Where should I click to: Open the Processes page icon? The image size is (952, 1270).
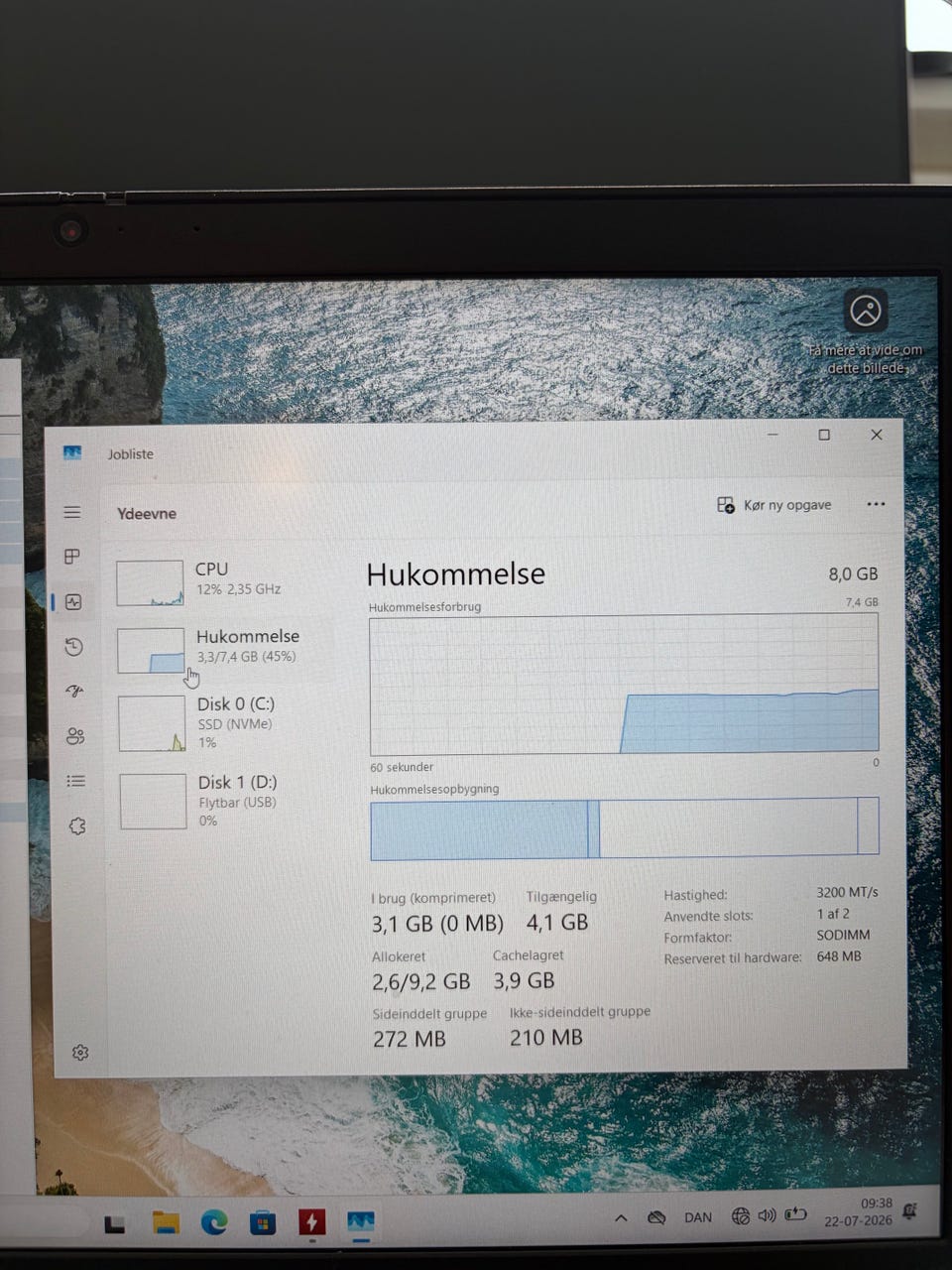(x=72, y=557)
